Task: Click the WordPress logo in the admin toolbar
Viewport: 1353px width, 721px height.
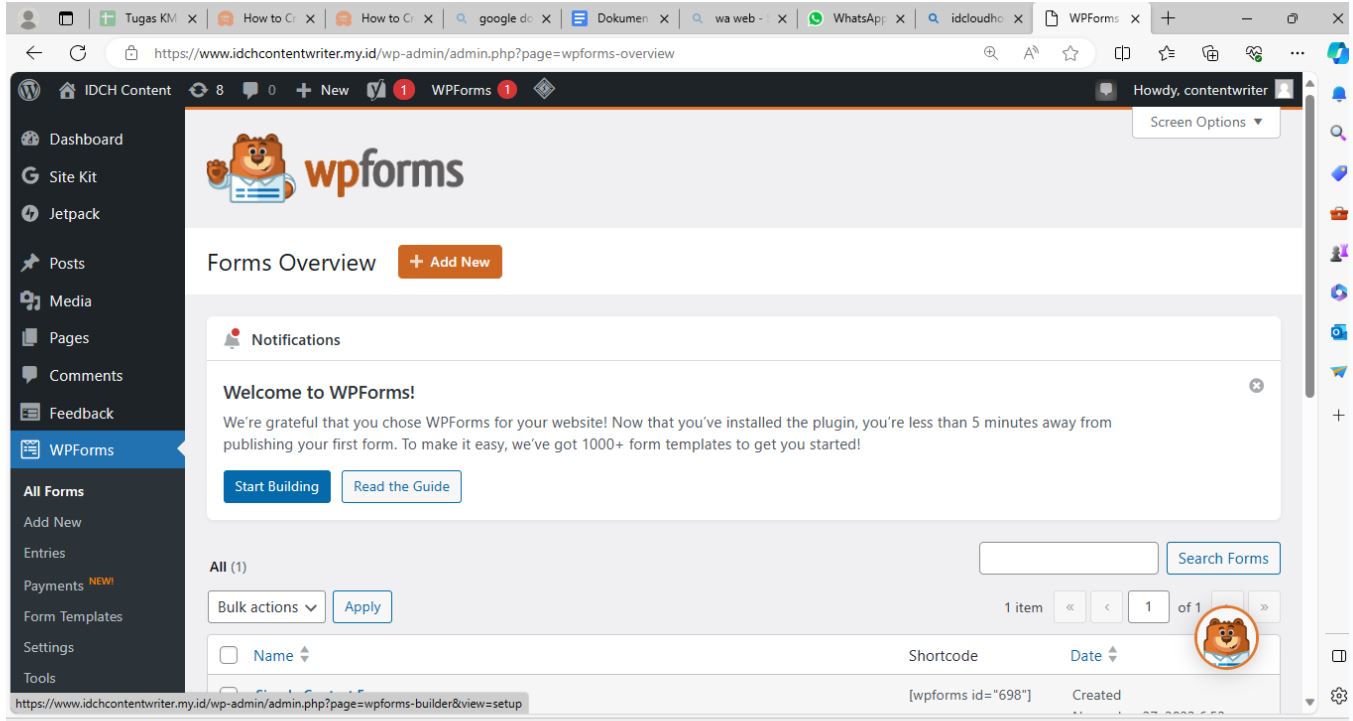Action: tap(28, 89)
